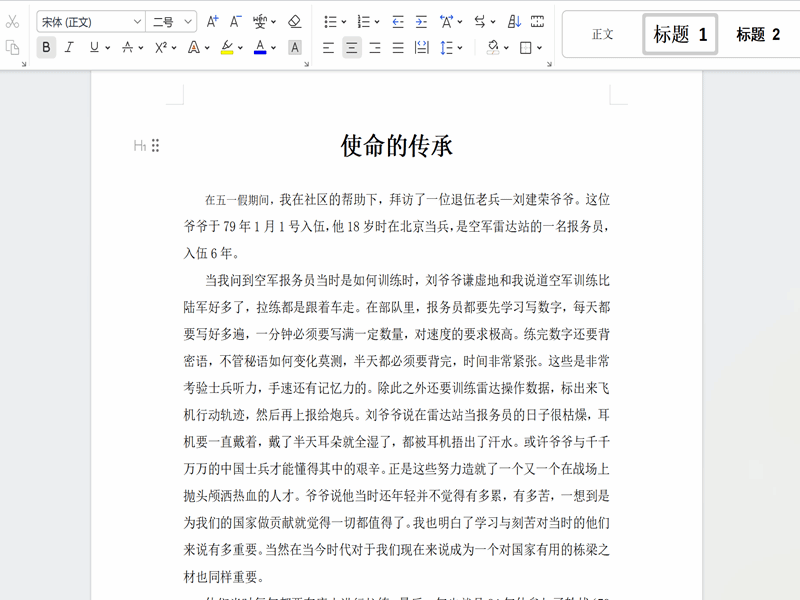Expand the underline style dropdown arrow
Viewport: 800px width, 600px height.
[108, 48]
